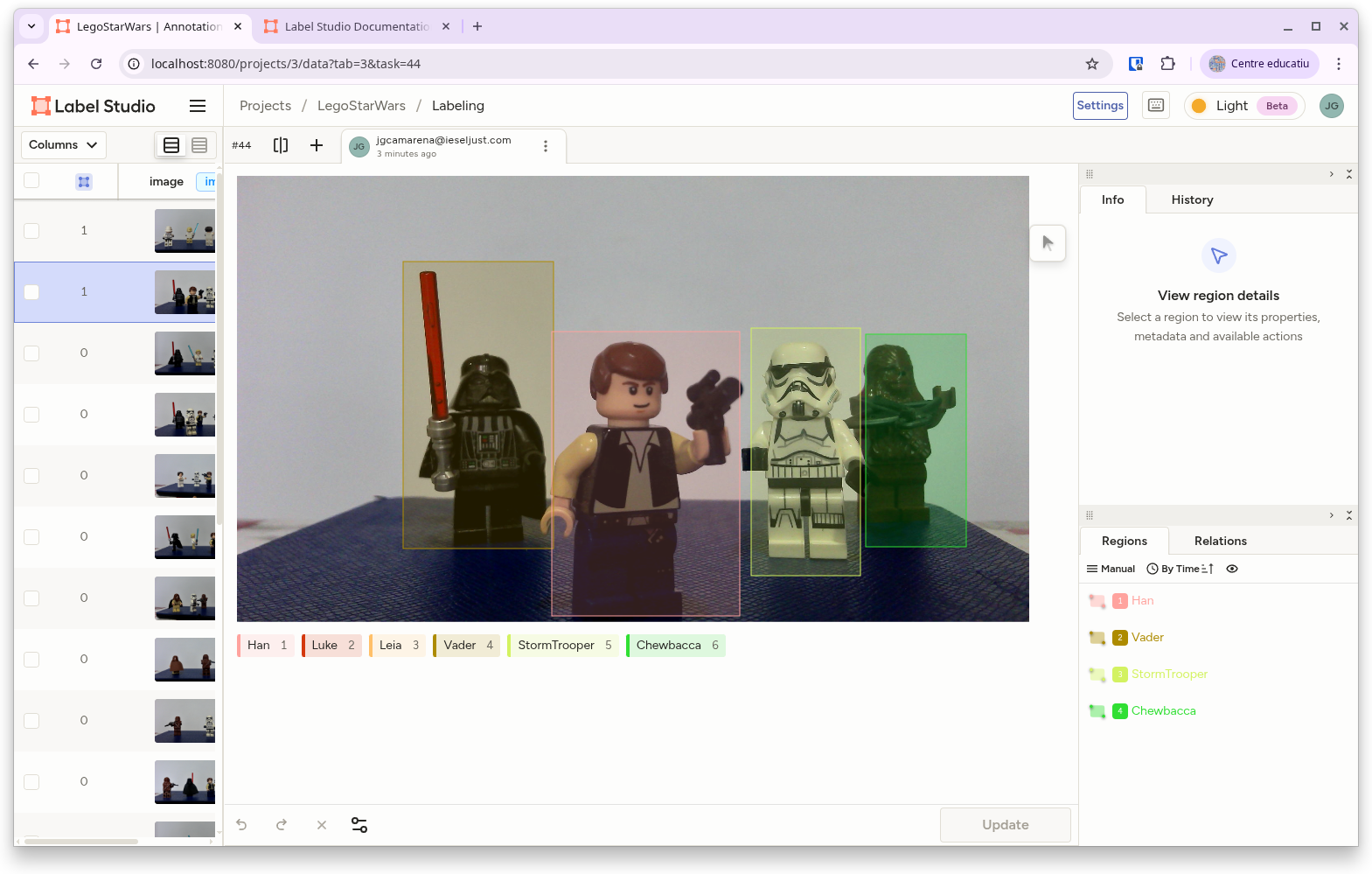Open the annotation three-dot options menu
Screen dimensions: 1372x874
pyautogui.click(x=546, y=146)
